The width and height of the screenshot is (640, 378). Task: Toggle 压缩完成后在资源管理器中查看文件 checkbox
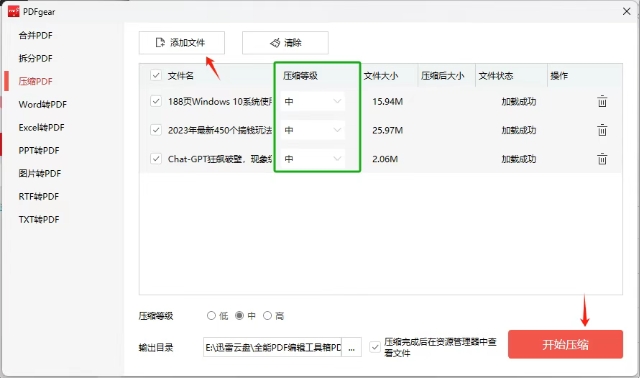pyautogui.click(x=375, y=347)
